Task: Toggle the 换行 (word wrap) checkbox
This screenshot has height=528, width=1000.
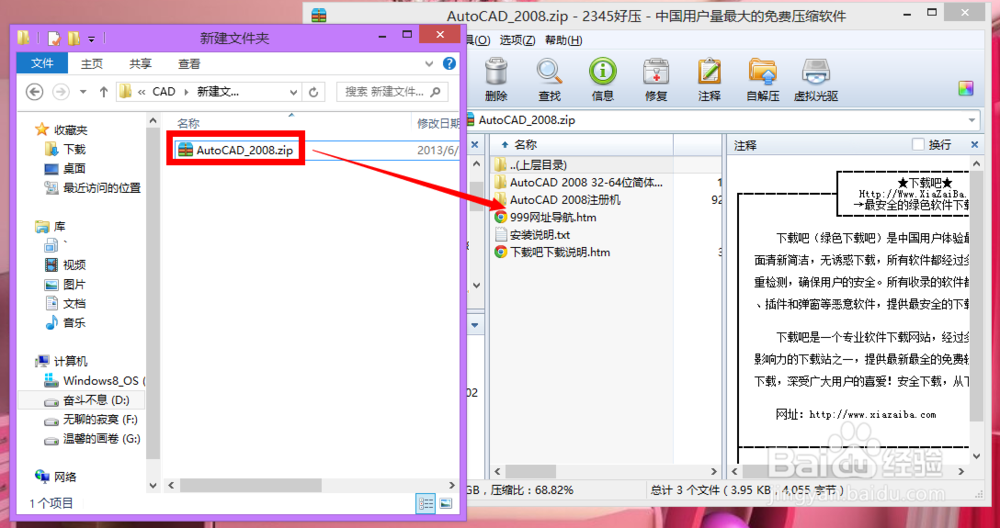Action: [918, 145]
